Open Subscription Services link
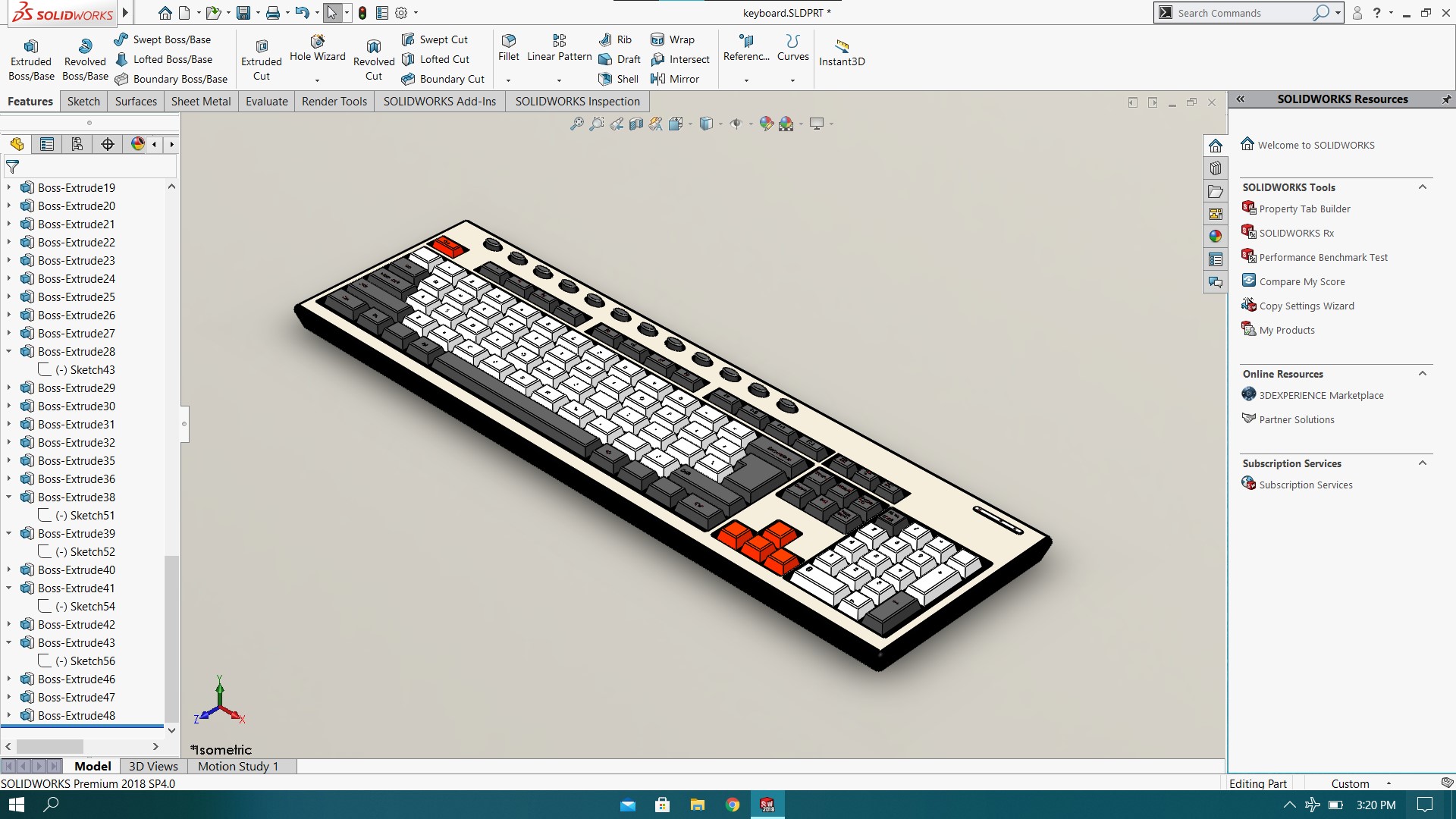Screen dimensions: 1456x819 pos(1306,484)
